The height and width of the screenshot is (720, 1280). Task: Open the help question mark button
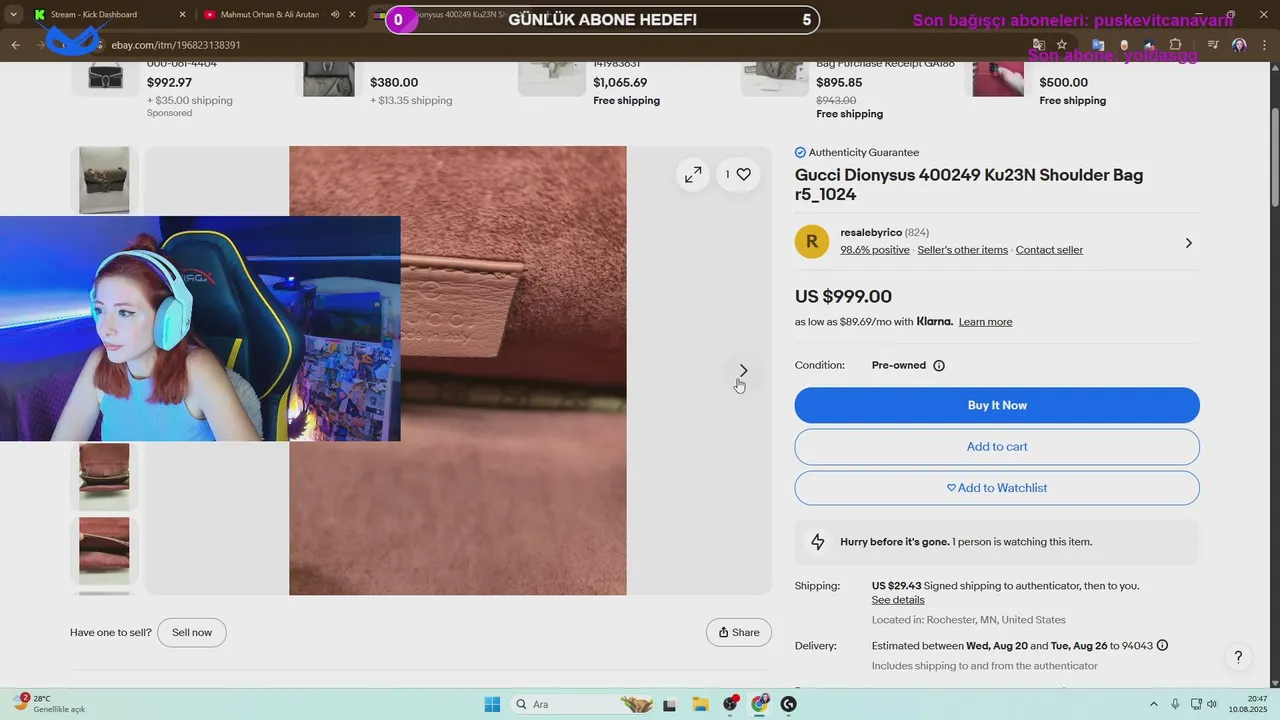1238,657
